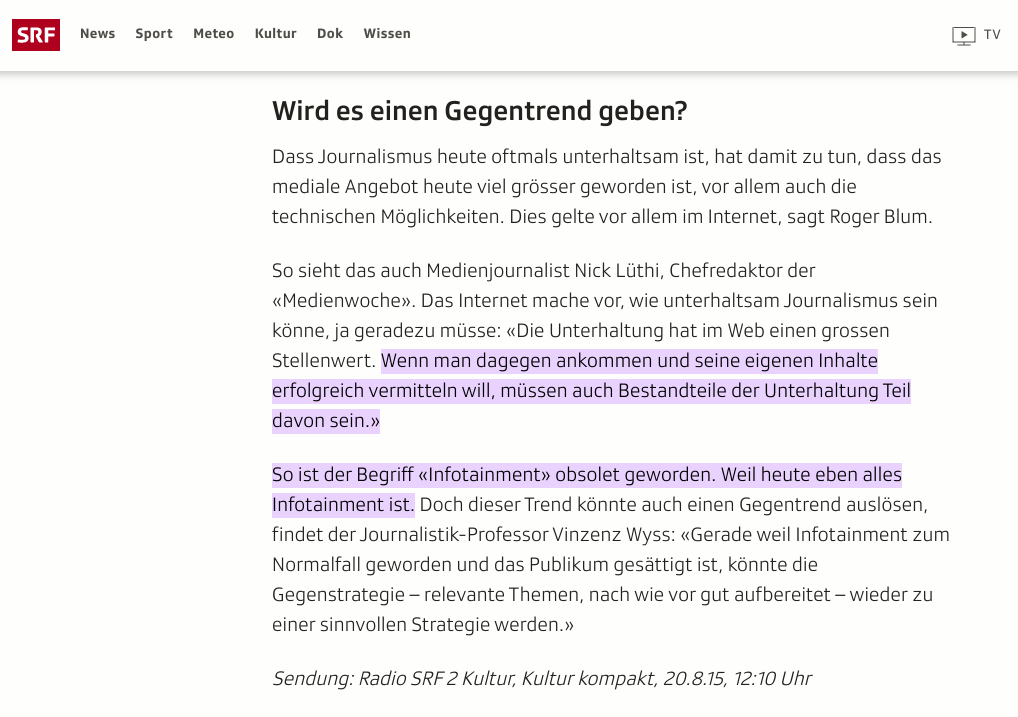Select Kultur in the top navigation
This screenshot has height=717, width=1018.
(x=275, y=34)
